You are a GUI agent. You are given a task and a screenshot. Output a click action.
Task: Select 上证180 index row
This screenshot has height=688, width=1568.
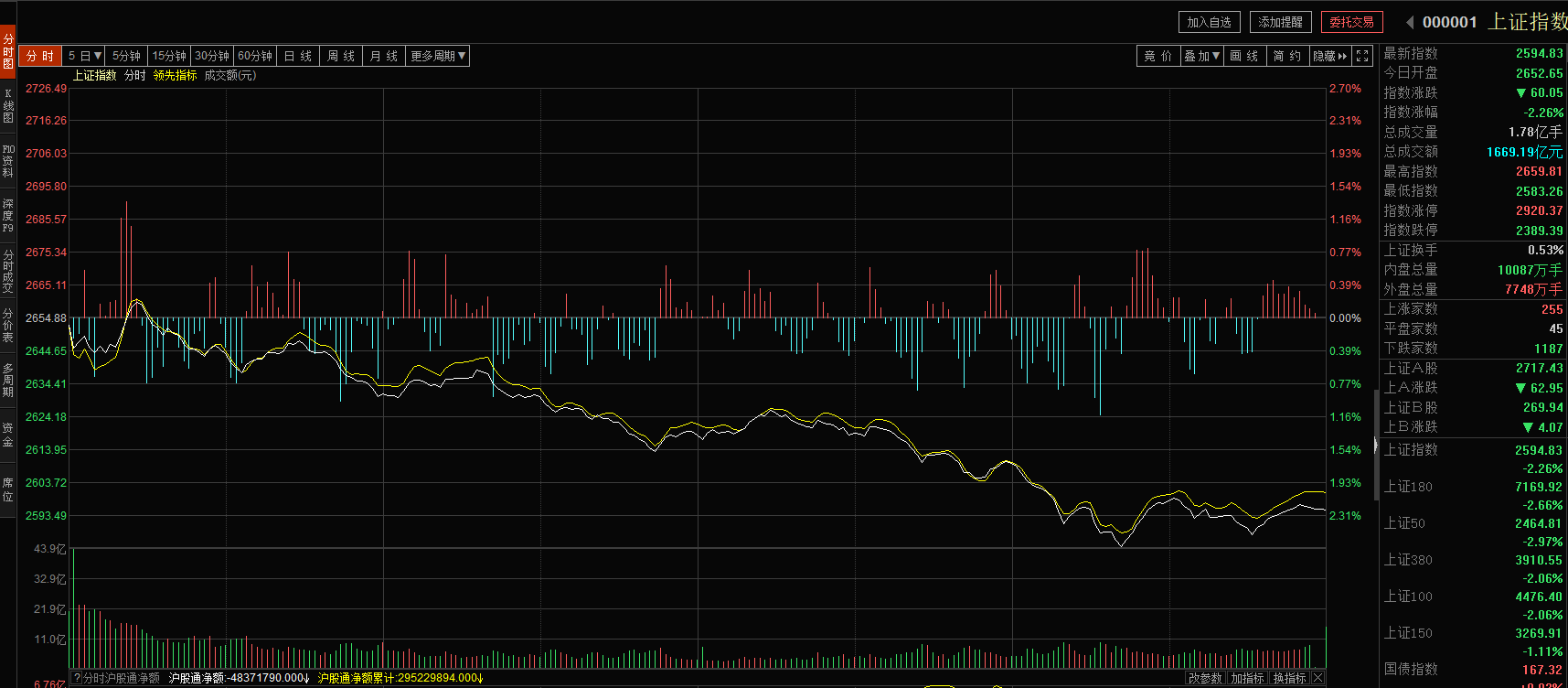(1473, 496)
